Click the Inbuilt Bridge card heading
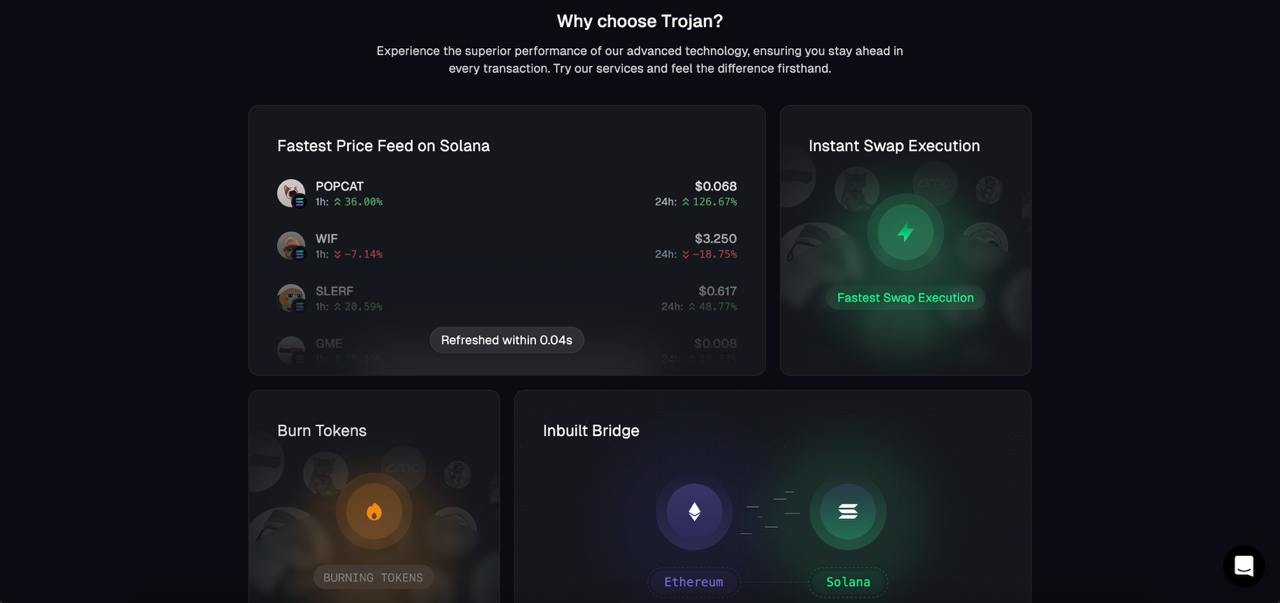This screenshot has width=1280, height=603. (591, 431)
